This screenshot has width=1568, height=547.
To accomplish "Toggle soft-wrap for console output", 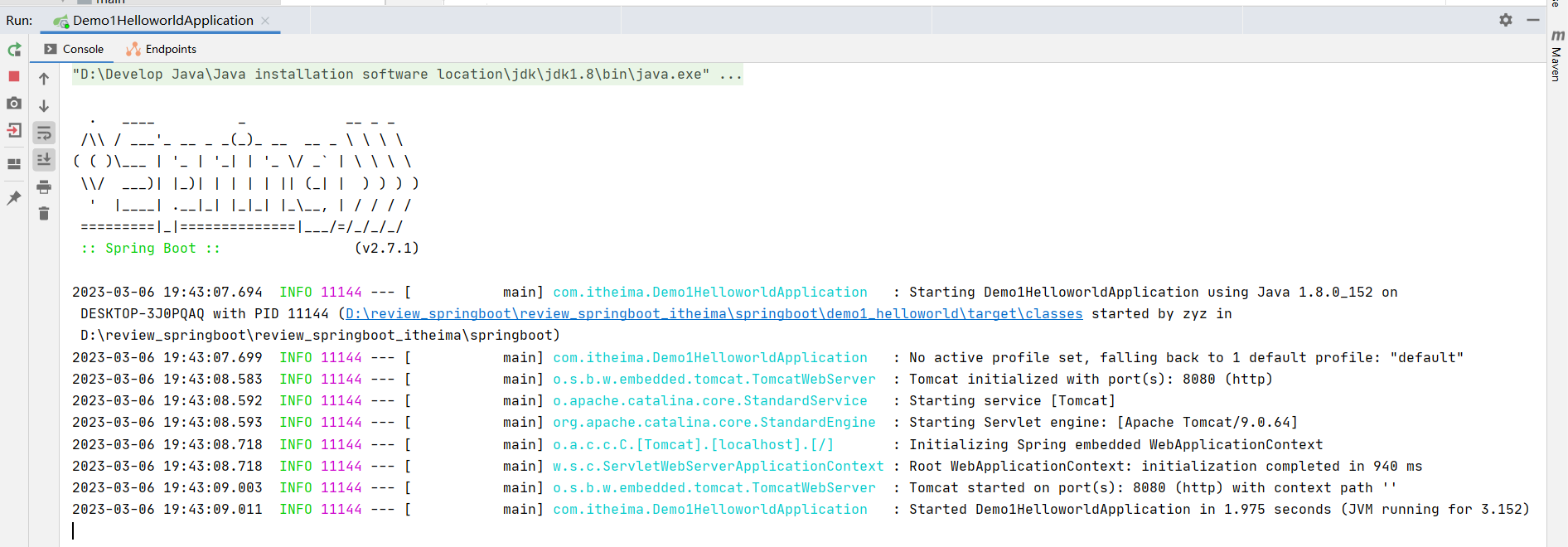I will tap(44, 133).
